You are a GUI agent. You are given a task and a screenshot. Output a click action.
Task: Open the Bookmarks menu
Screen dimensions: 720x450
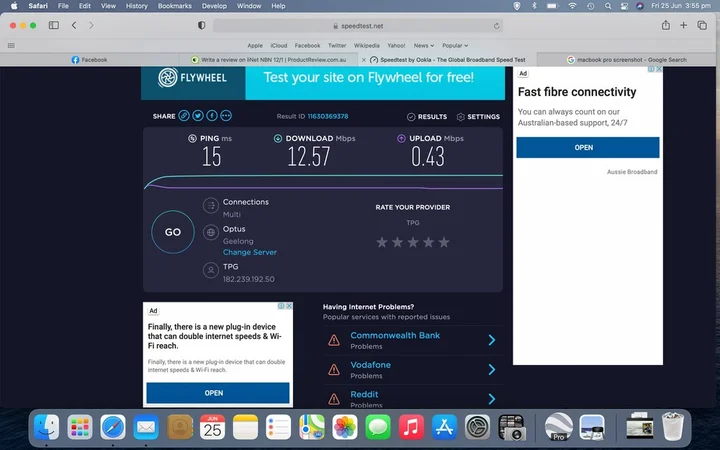174,6
